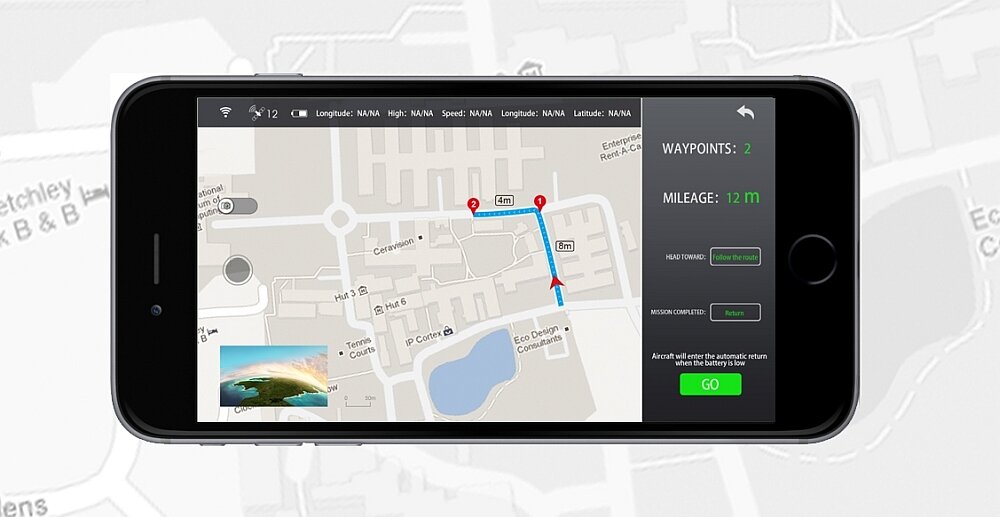
Task: Select waypoint marker 1 on map
Action: point(540,202)
